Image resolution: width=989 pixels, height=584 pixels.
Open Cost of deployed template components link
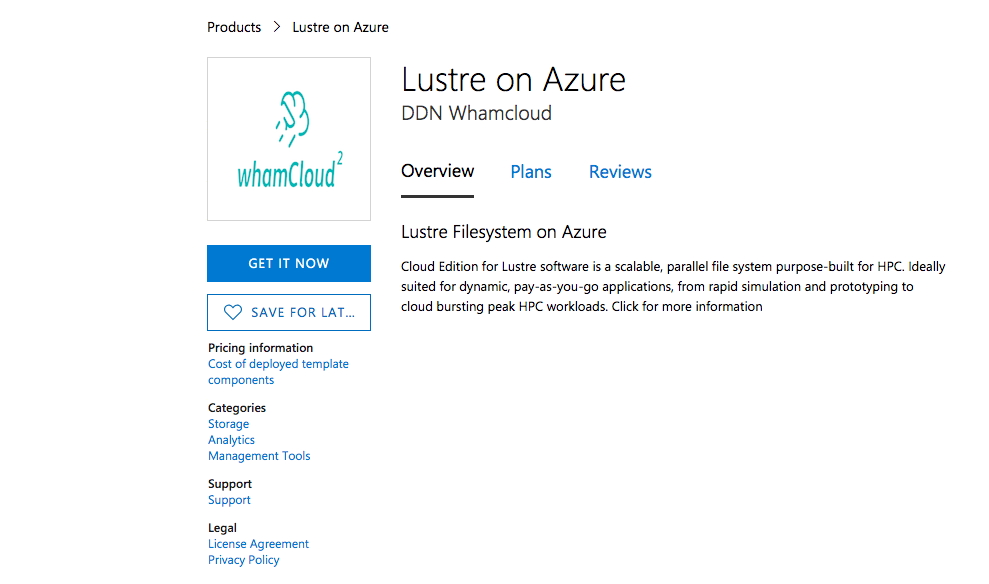point(278,372)
